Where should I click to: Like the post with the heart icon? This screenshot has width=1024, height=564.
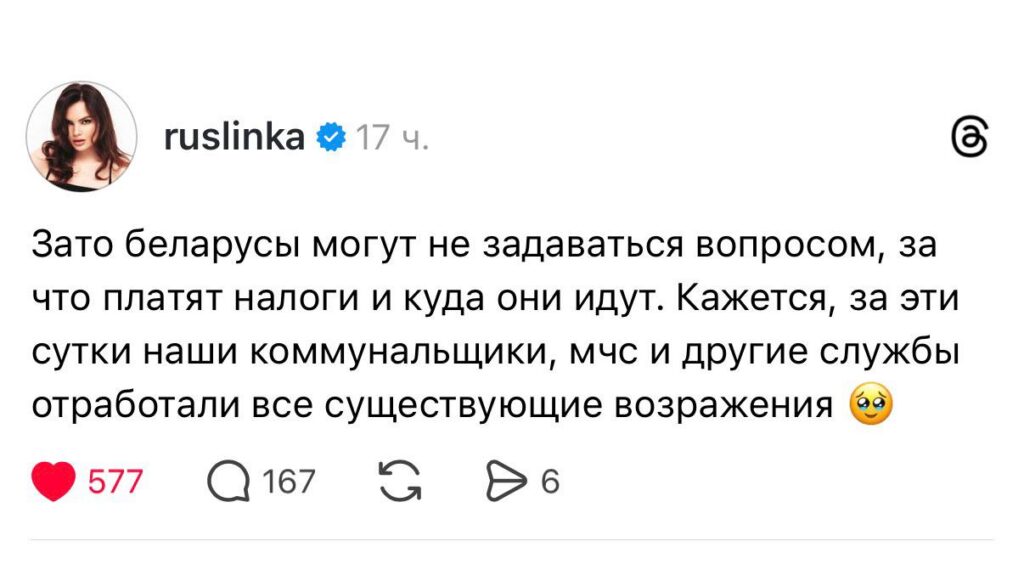pos(54,483)
